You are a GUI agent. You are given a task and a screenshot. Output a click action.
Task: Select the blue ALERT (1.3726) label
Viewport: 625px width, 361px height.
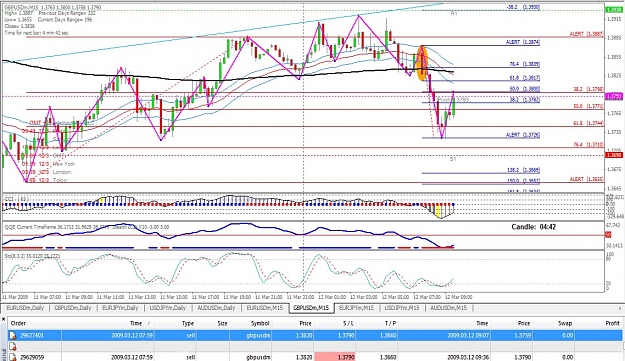(523, 135)
